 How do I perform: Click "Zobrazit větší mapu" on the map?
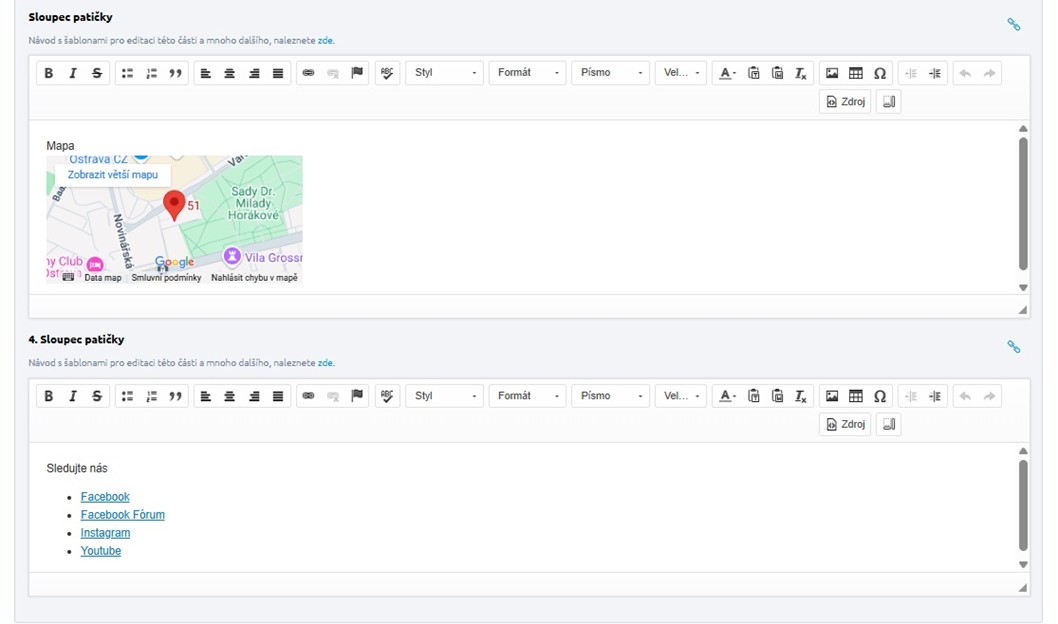pyautogui.click(x=113, y=174)
